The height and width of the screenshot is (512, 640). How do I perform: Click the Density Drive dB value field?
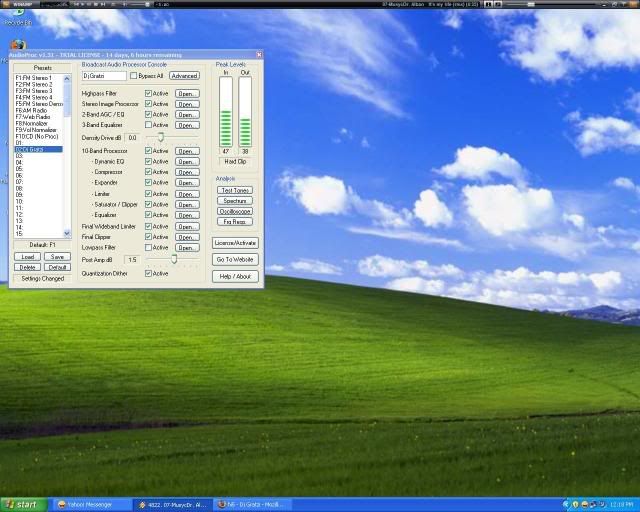(x=132, y=138)
